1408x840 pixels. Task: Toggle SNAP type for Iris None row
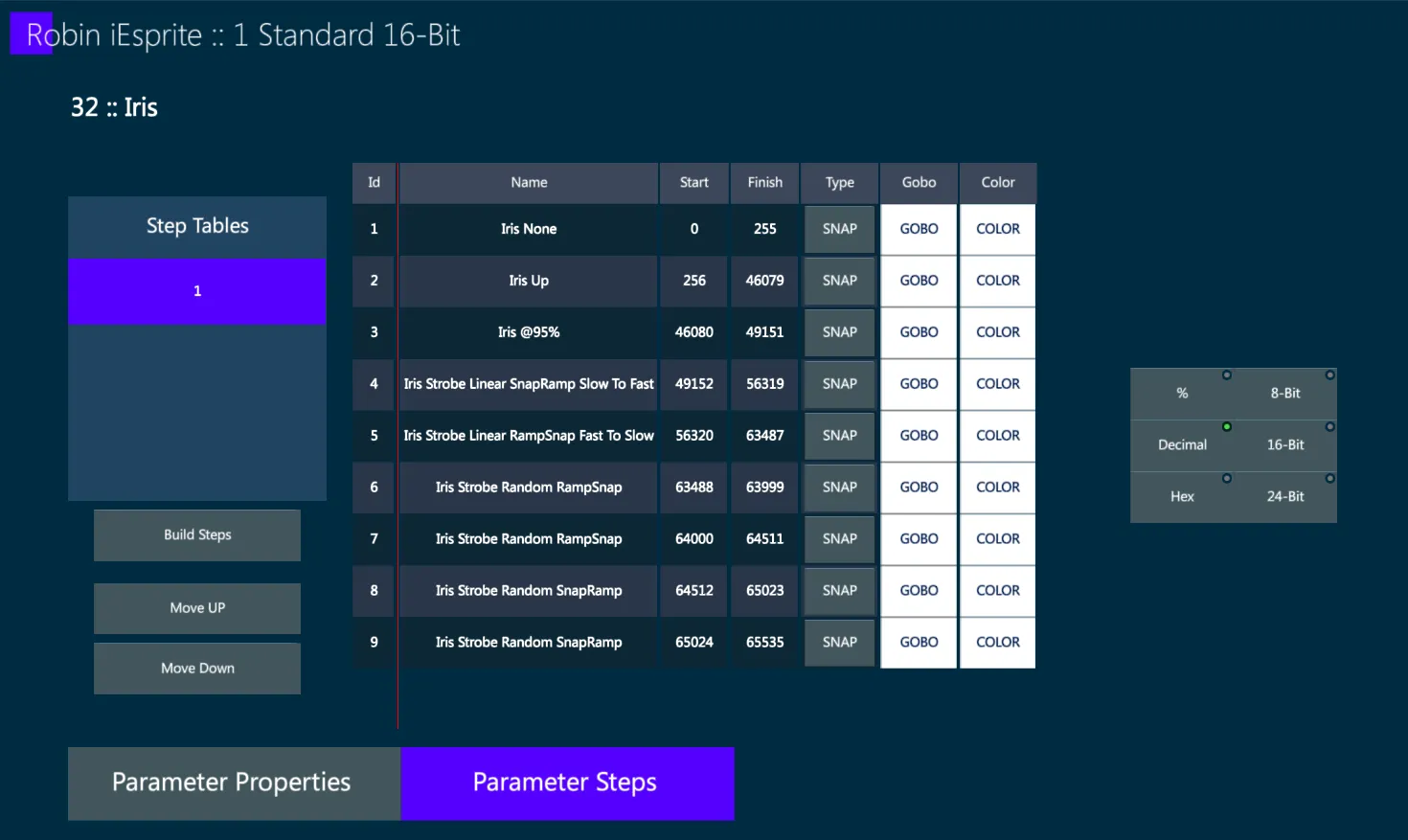click(840, 229)
